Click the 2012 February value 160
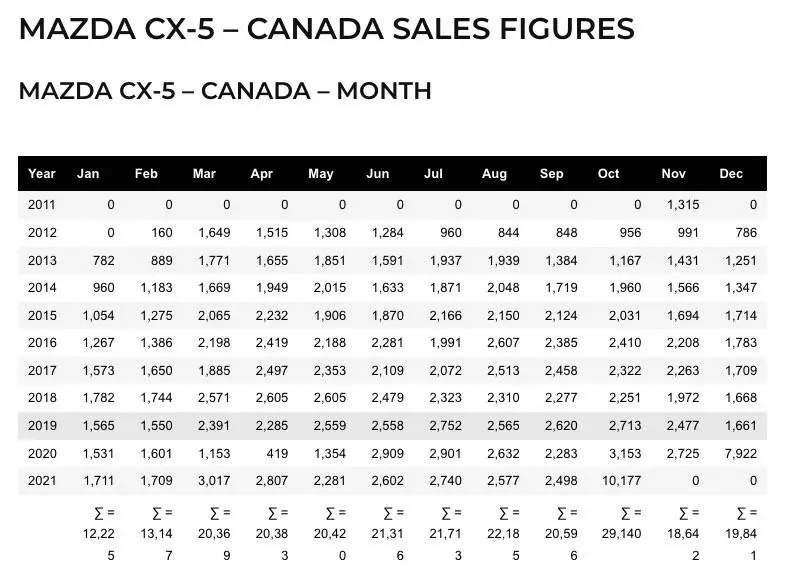Screen dimensions: 785x577 coord(162,233)
